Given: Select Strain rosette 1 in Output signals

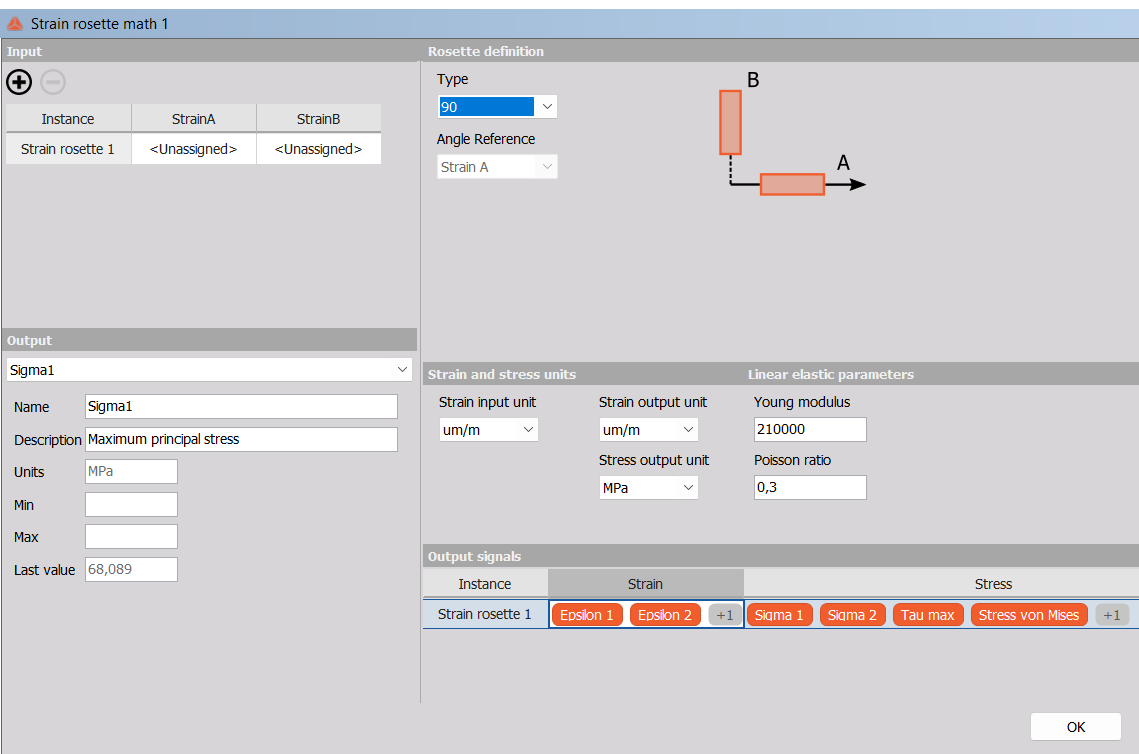Looking at the screenshot, I should [x=485, y=615].
